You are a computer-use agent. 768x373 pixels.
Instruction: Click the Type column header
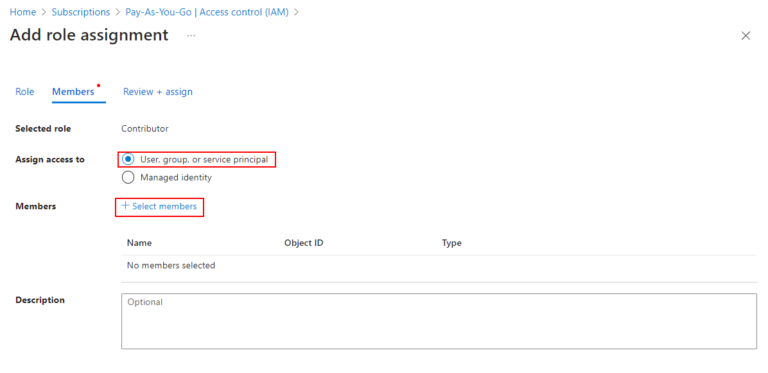(x=452, y=243)
